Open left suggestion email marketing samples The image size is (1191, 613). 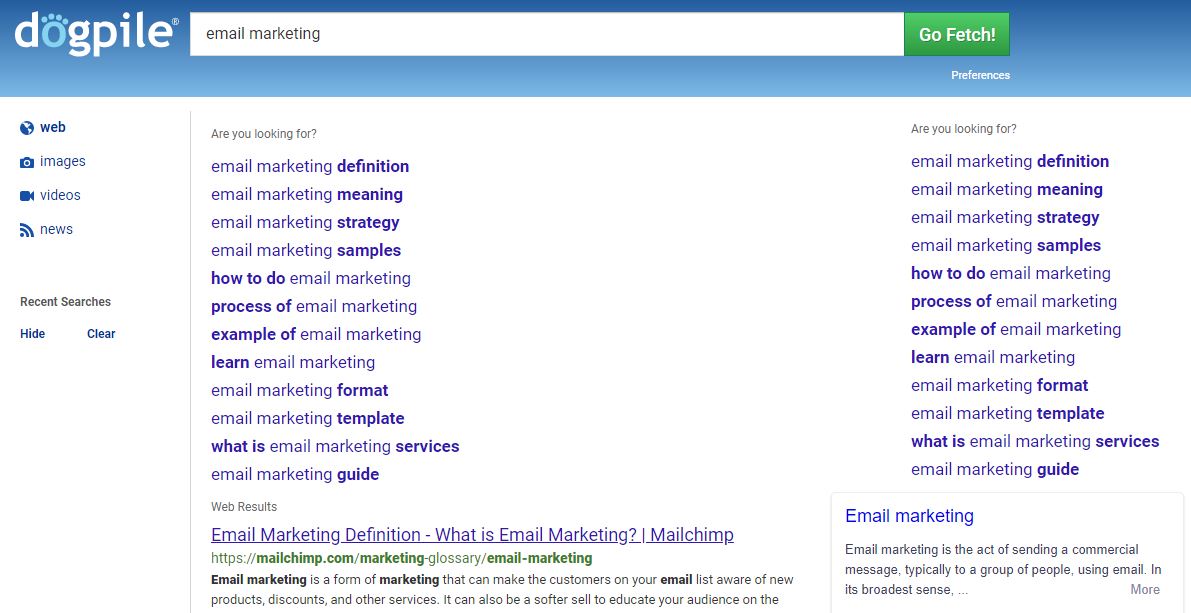coord(306,251)
